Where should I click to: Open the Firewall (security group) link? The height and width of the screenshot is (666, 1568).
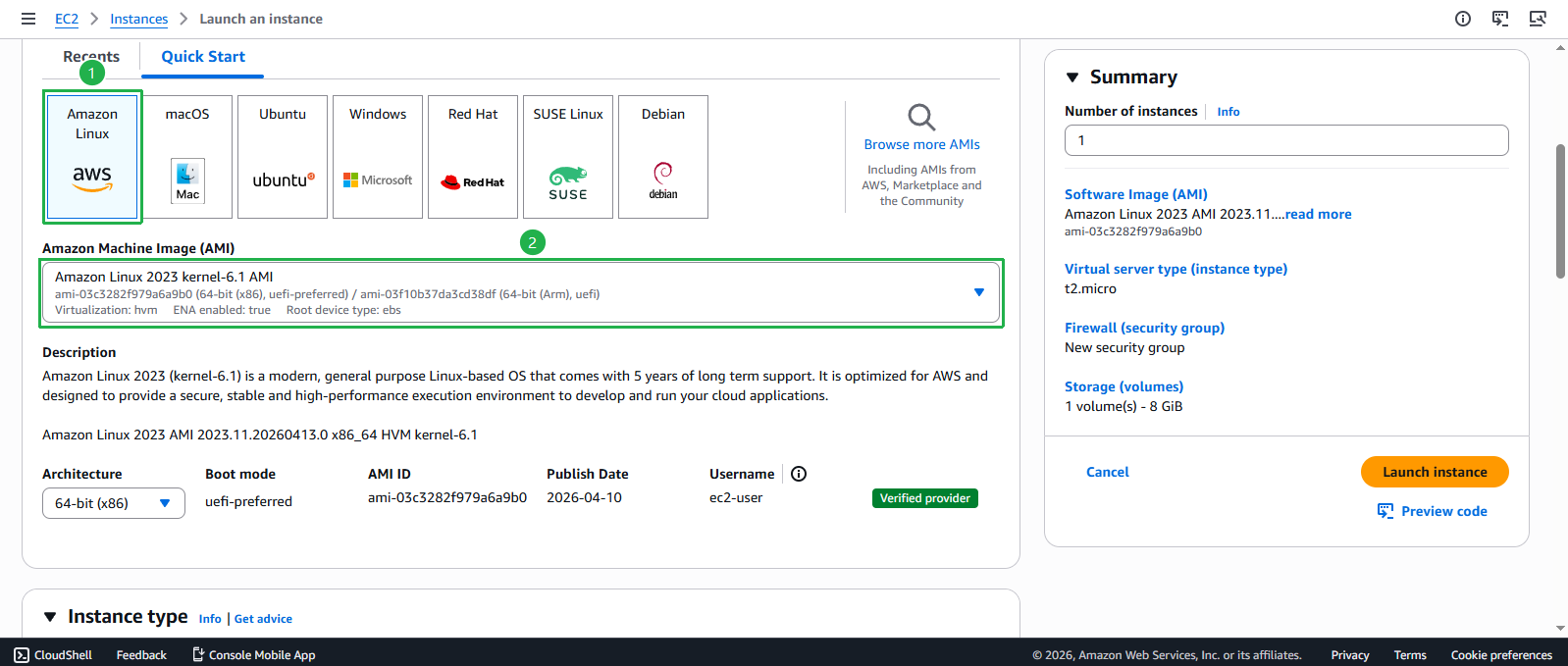coord(1144,328)
